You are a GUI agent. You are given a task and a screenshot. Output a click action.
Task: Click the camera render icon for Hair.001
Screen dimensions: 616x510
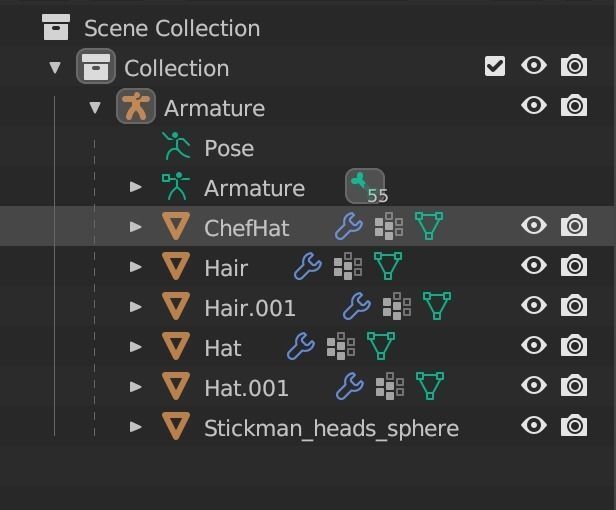(x=574, y=306)
